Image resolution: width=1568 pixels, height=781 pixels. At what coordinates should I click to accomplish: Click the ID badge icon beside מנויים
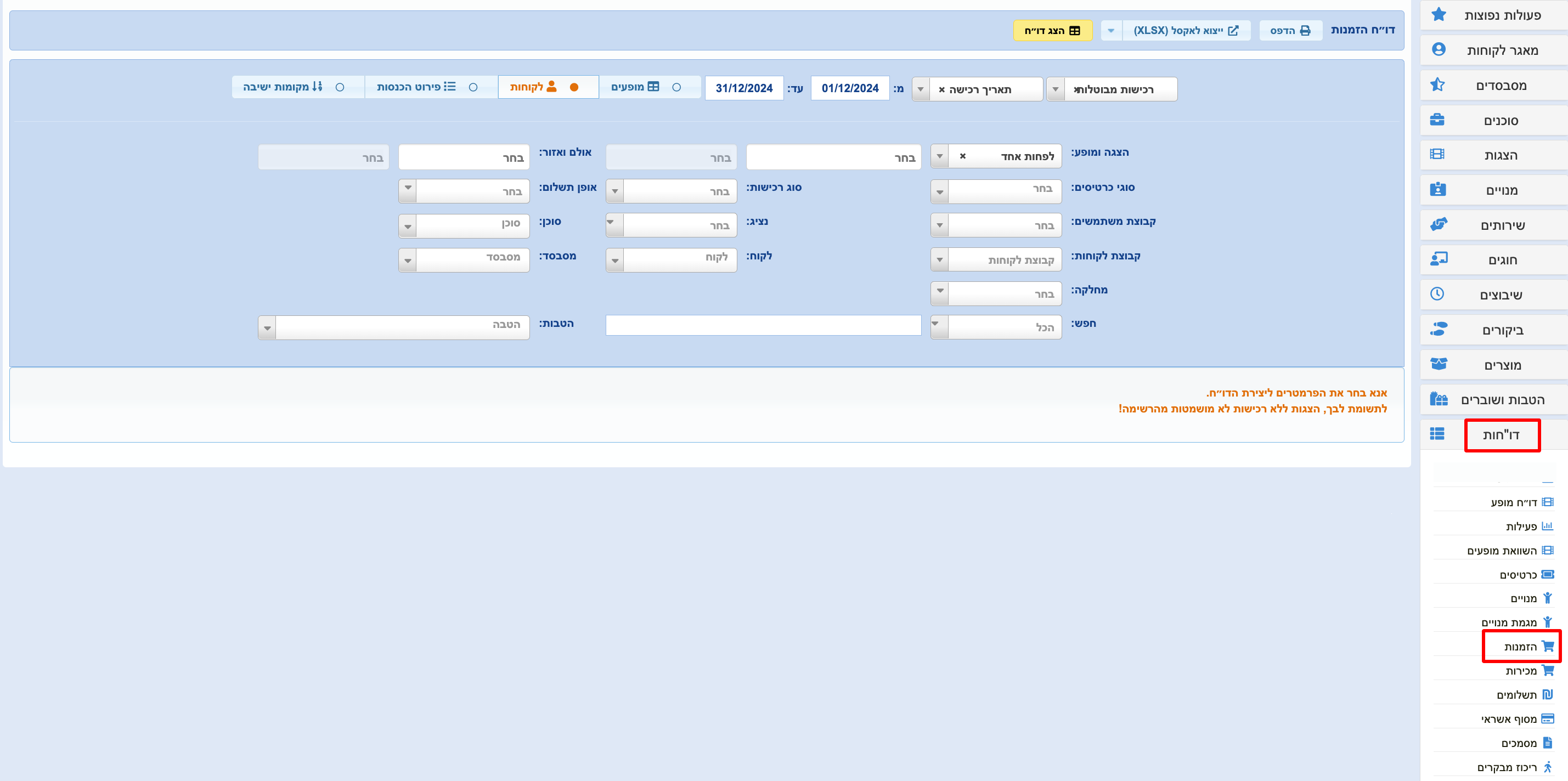click(x=1438, y=189)
